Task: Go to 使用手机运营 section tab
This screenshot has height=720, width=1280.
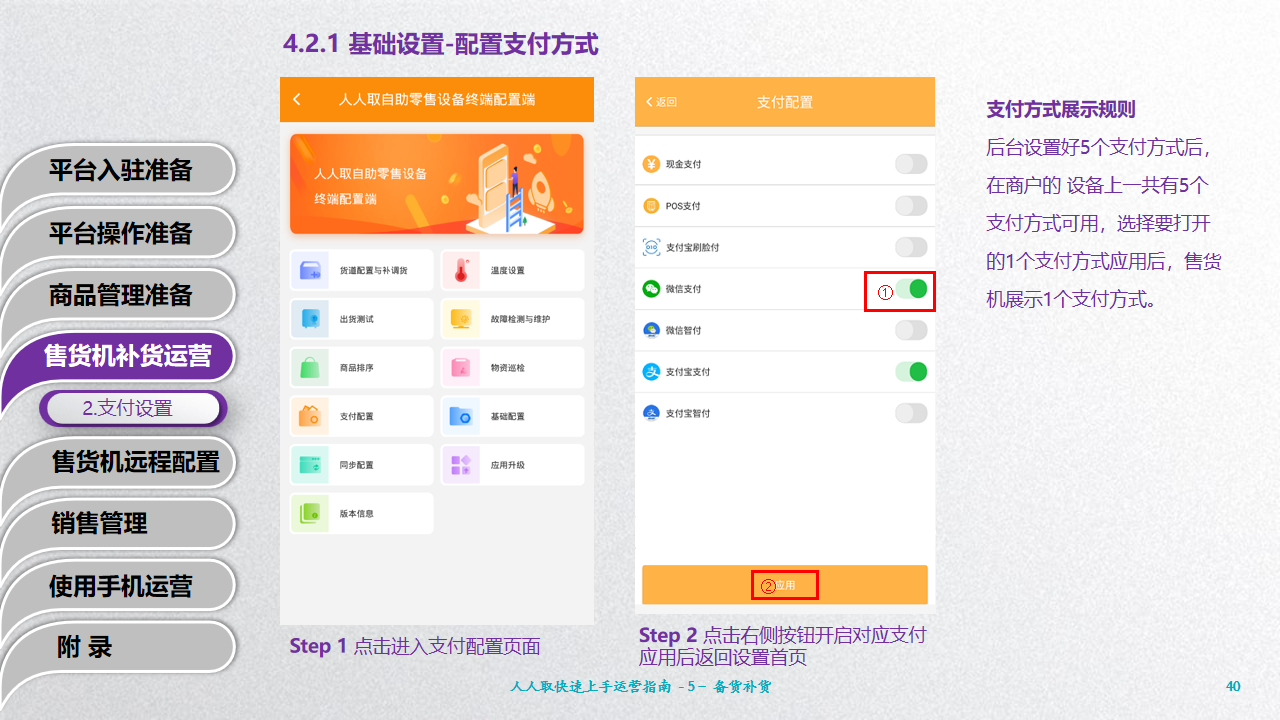Action: tap(120, 586)
